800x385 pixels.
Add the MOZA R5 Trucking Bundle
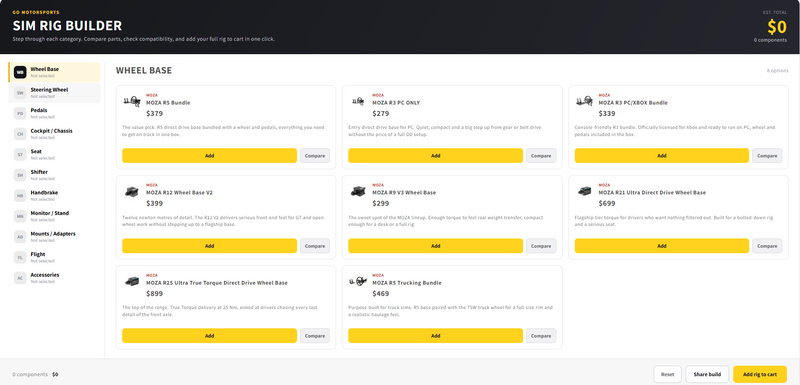coord(436,336)
